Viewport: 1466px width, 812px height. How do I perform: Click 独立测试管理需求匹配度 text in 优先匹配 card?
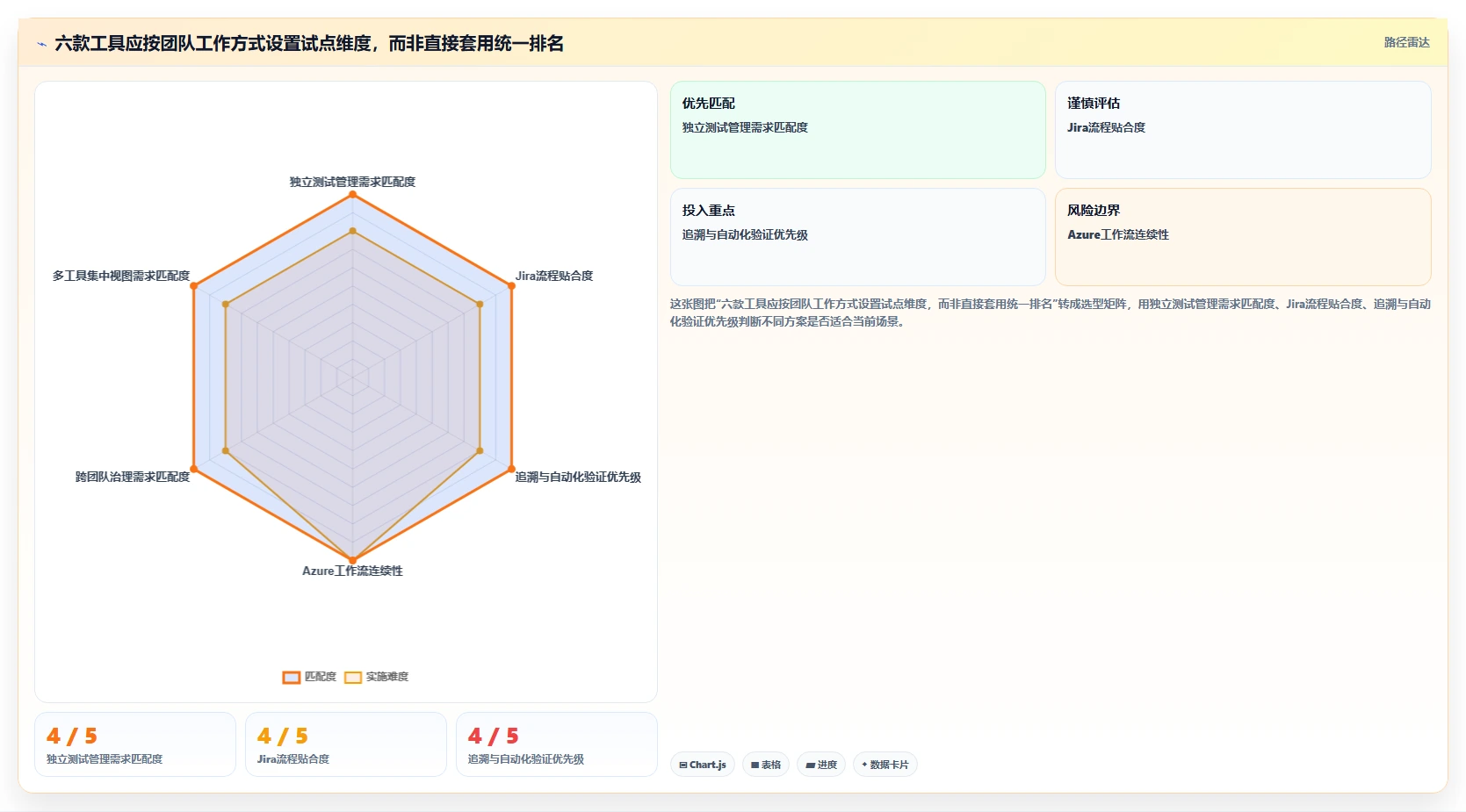pyautogui.click(x=745, y=127)
